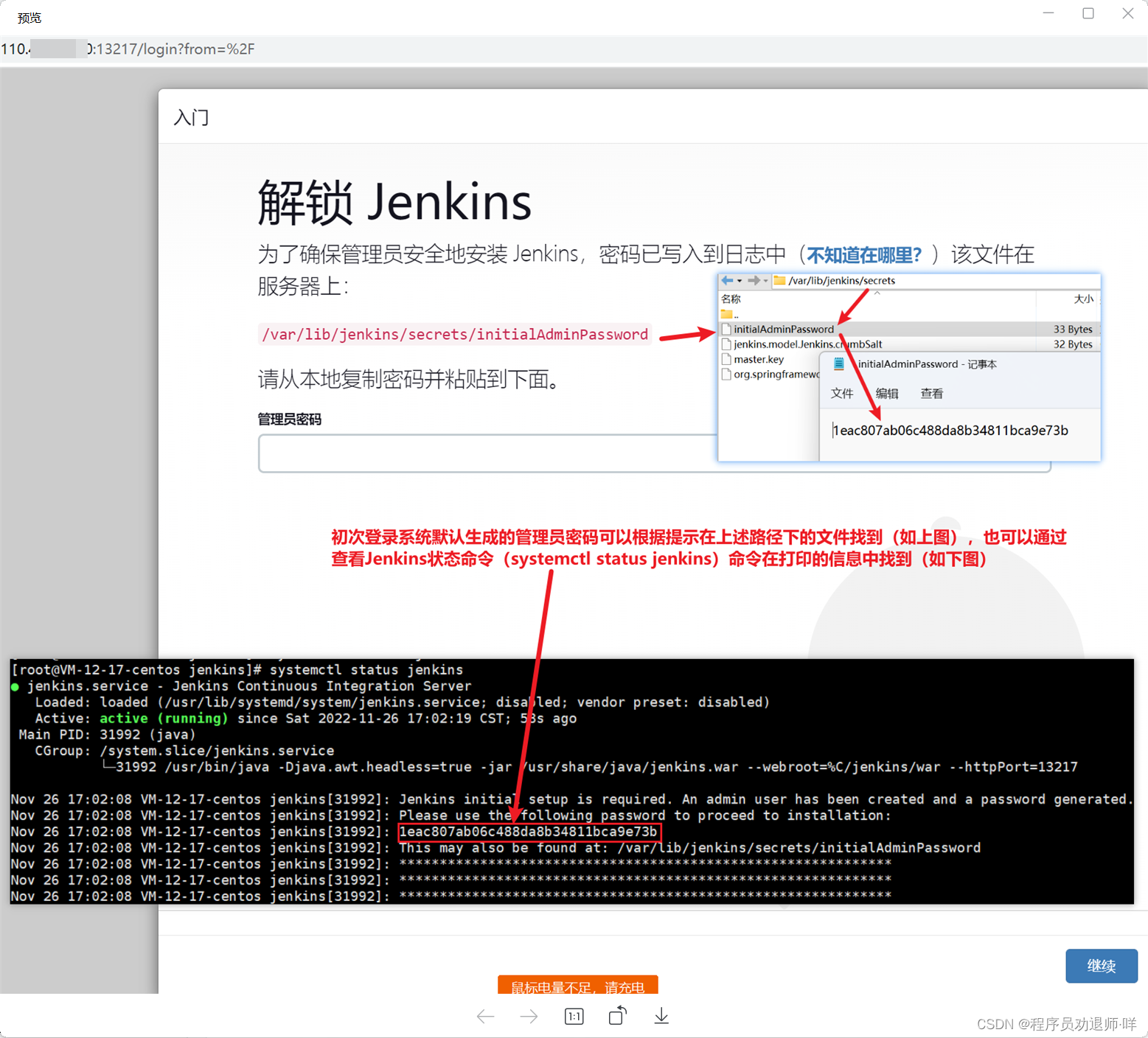
Task: Download the previewed image
Action: [661, 1016]
